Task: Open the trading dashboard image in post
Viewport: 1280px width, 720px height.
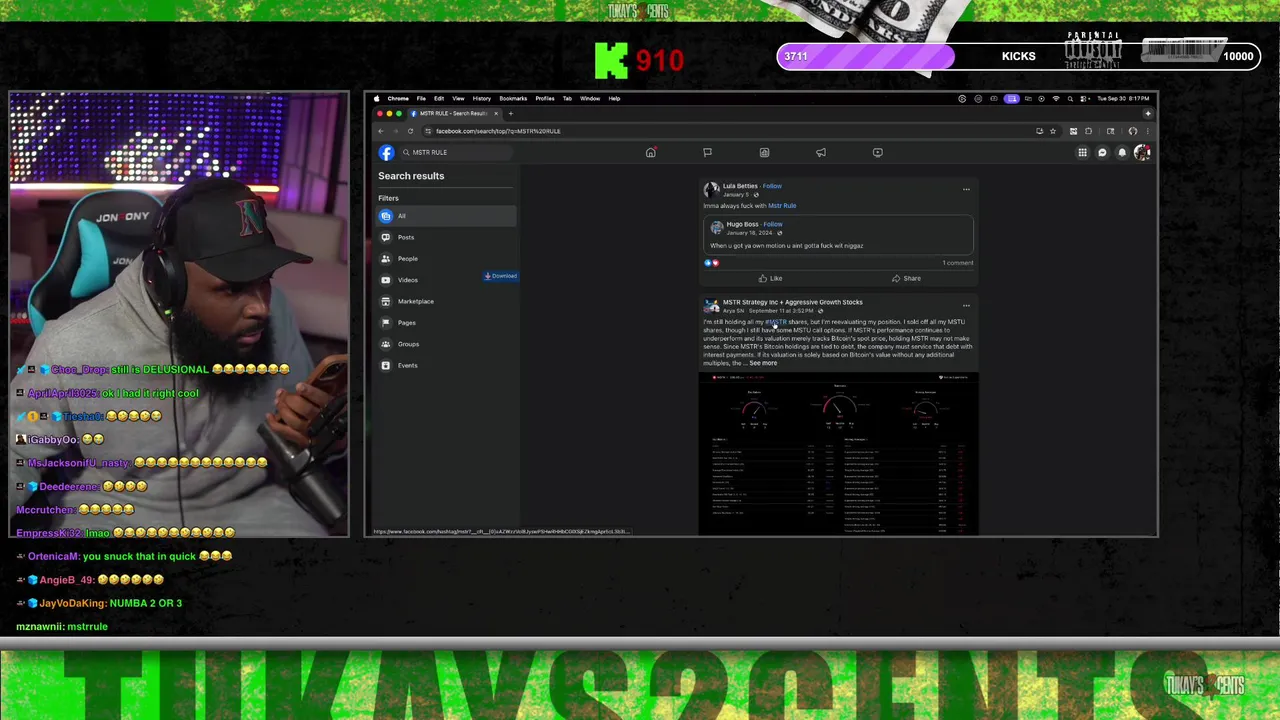Action: click(838, 452)
